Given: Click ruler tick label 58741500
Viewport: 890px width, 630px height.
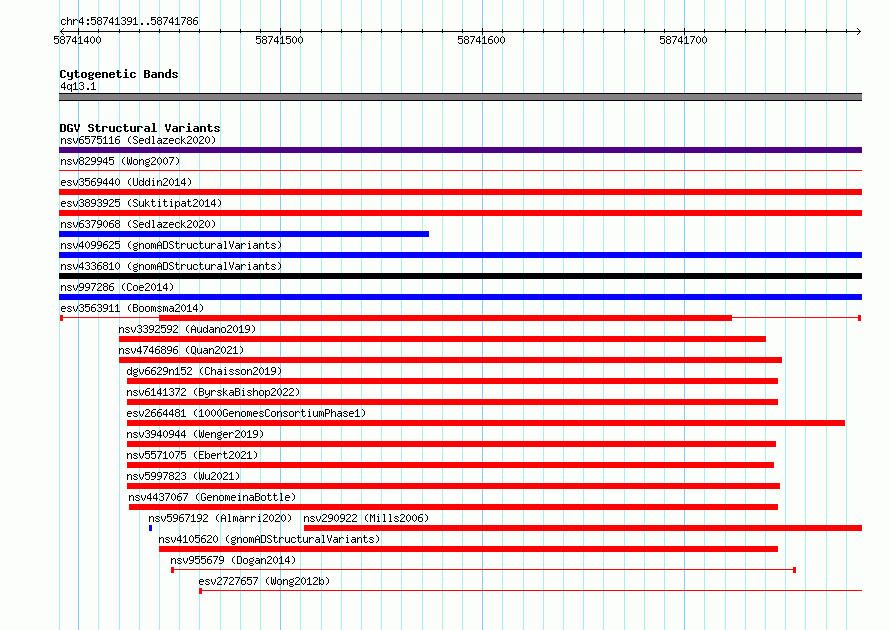Looking at the screenshot, I should (279, 40).
